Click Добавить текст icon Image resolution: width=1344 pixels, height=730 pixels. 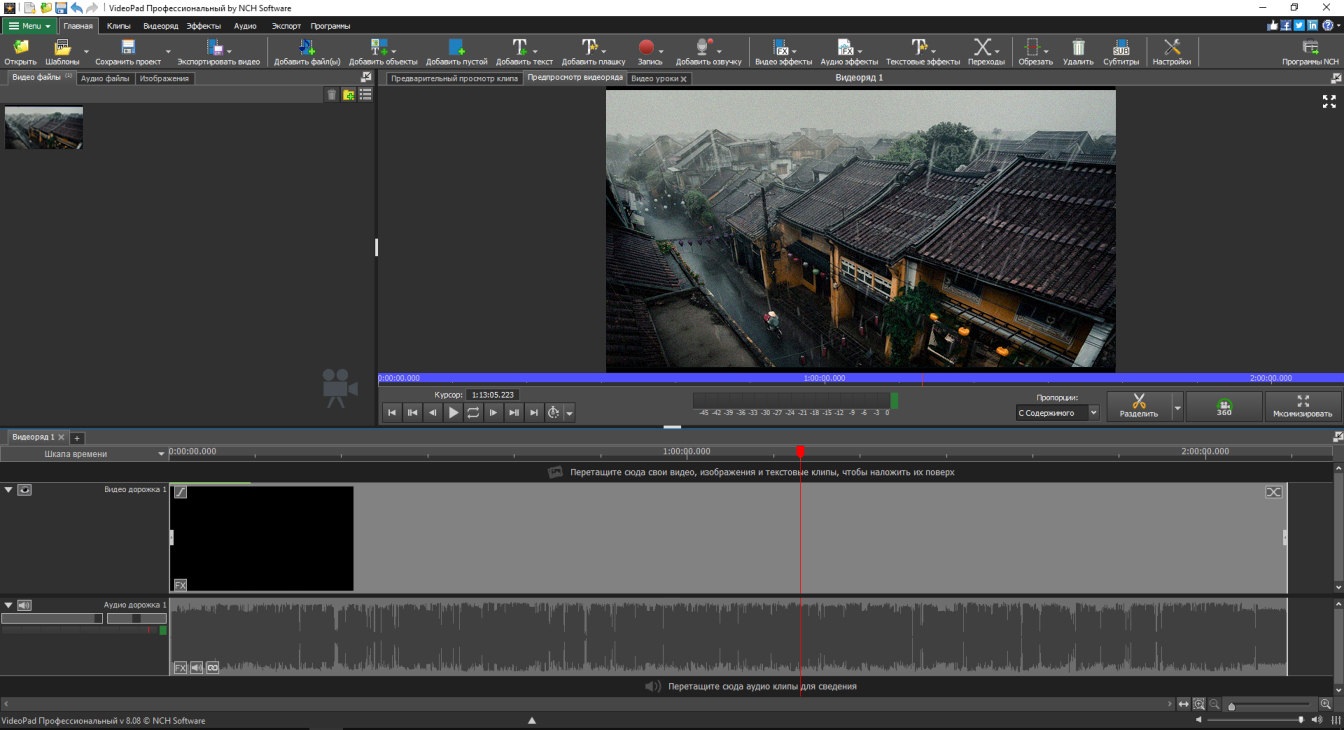tap(520, 47)
